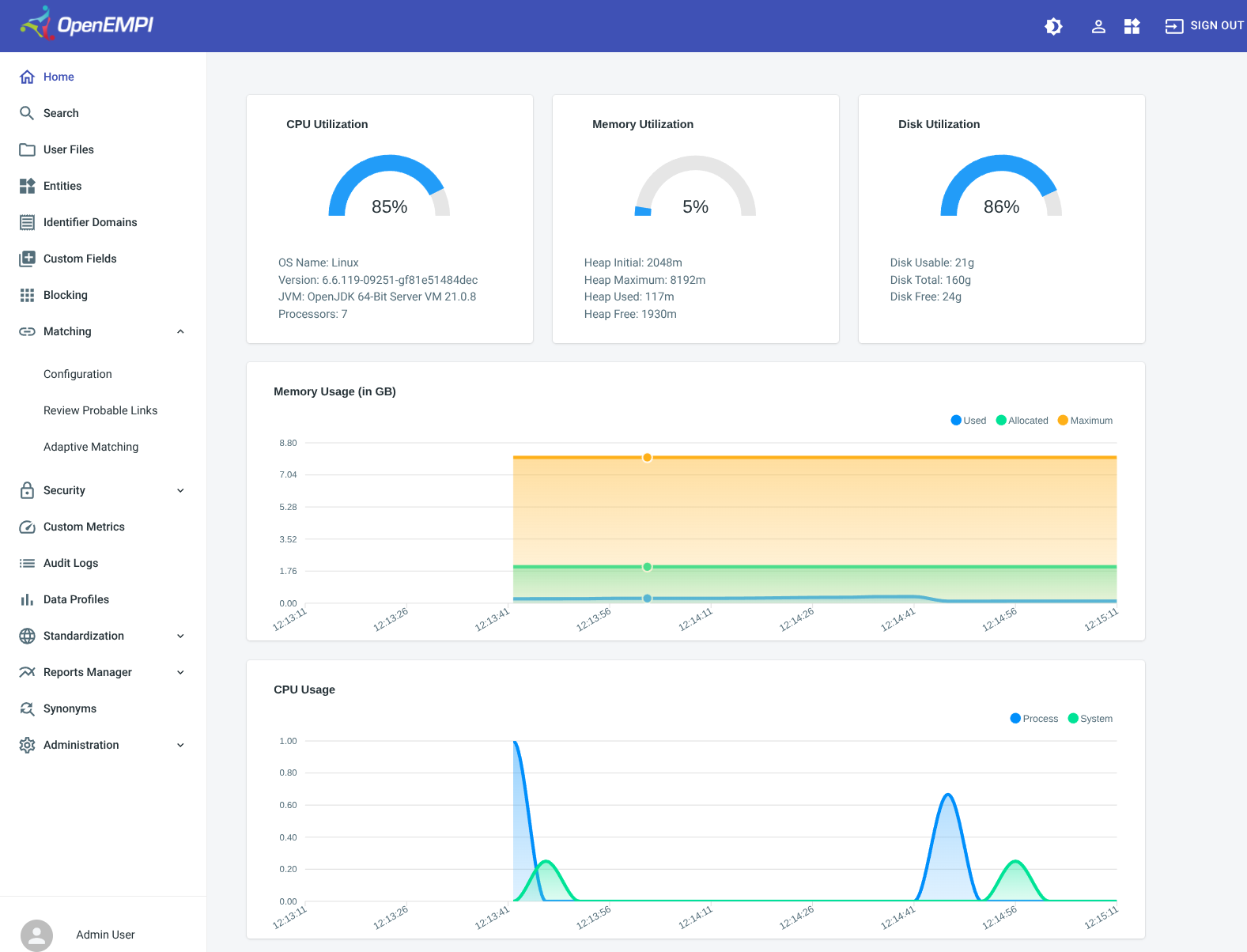Toggle the dark/light theme brightness icon

click(x=1053, y=26)
